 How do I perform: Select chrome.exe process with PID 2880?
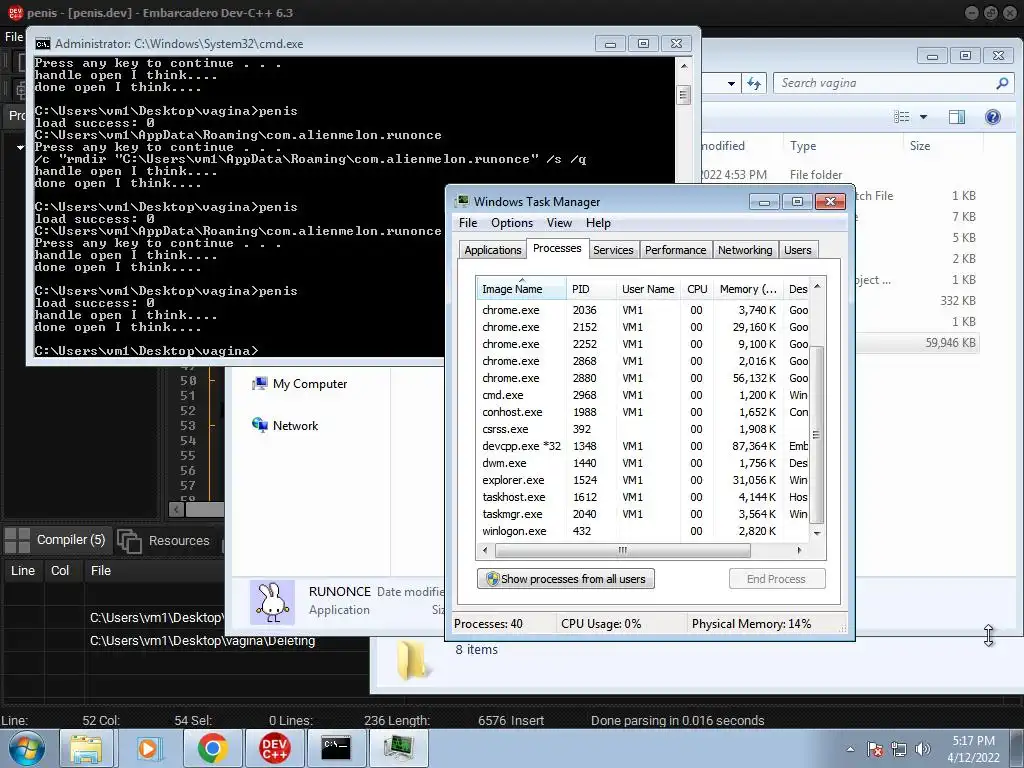pyautogui.click(x=643, y=378)
